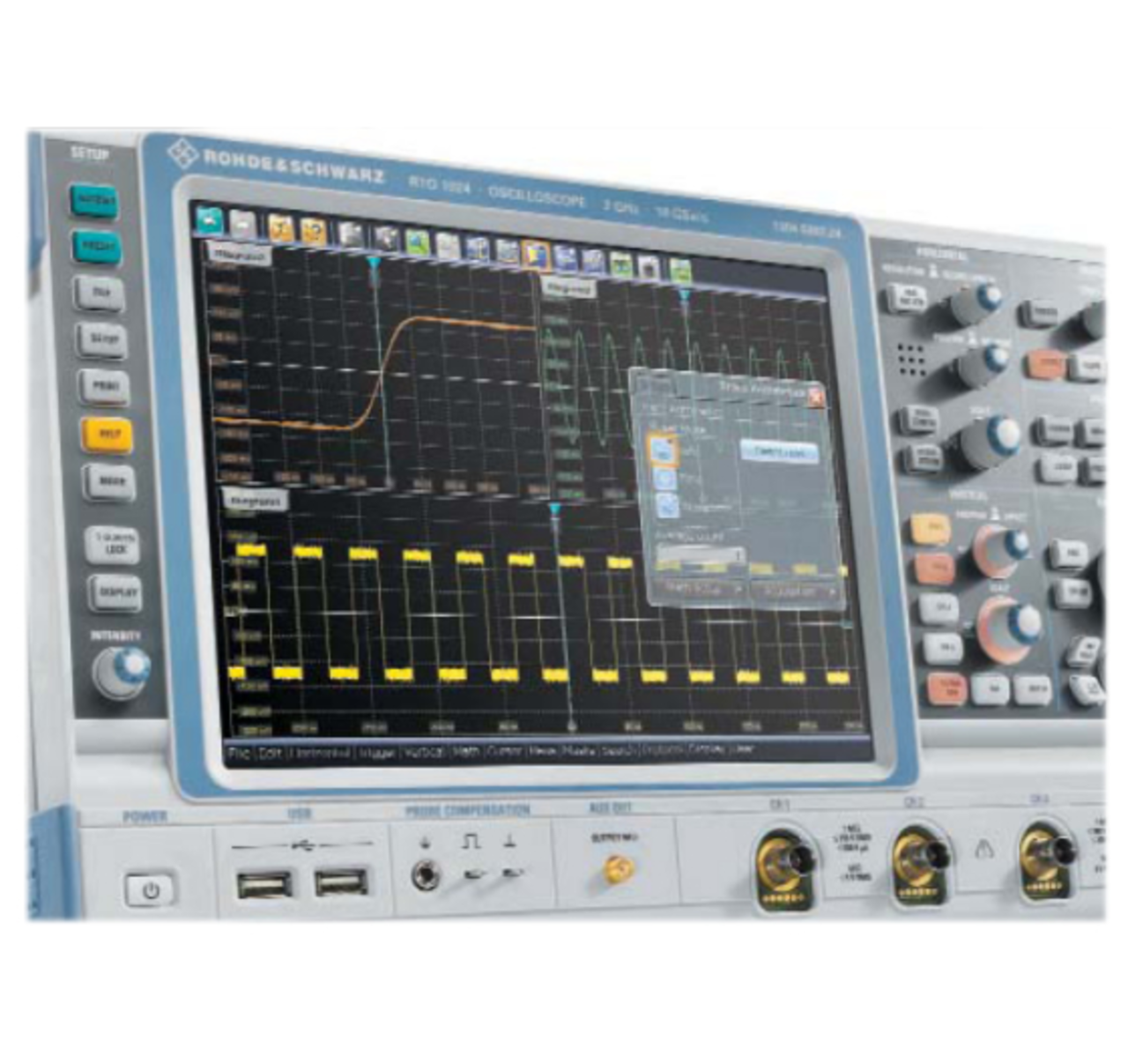The height and width of the screenshot is (1064, 1128).
Task: Select the Diagram tab above the green sine waveform
Action: click(568, 288)
